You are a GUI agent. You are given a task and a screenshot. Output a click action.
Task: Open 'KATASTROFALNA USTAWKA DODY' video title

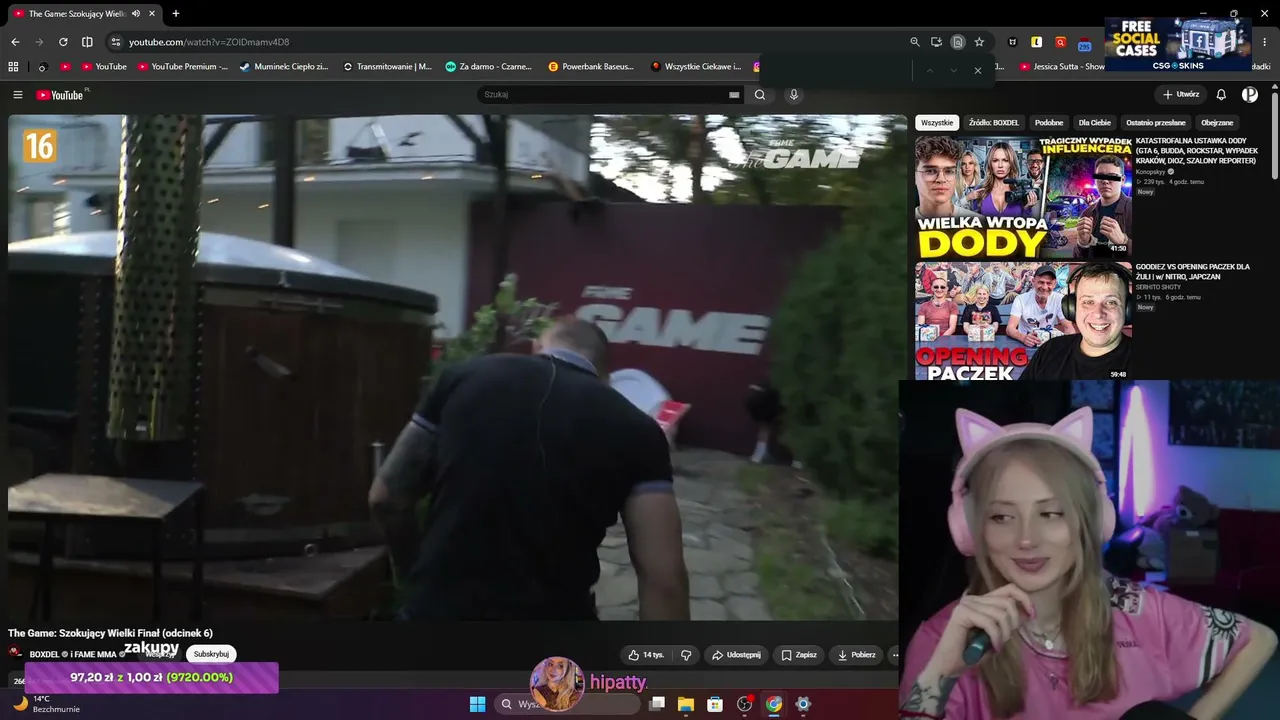pos(1197,151)
